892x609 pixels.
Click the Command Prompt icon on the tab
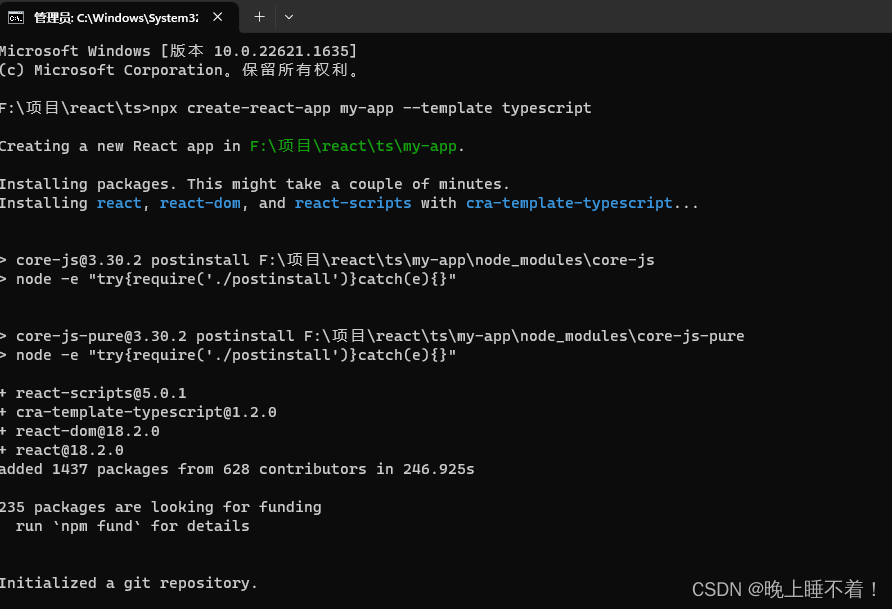[x=14, y=17]
